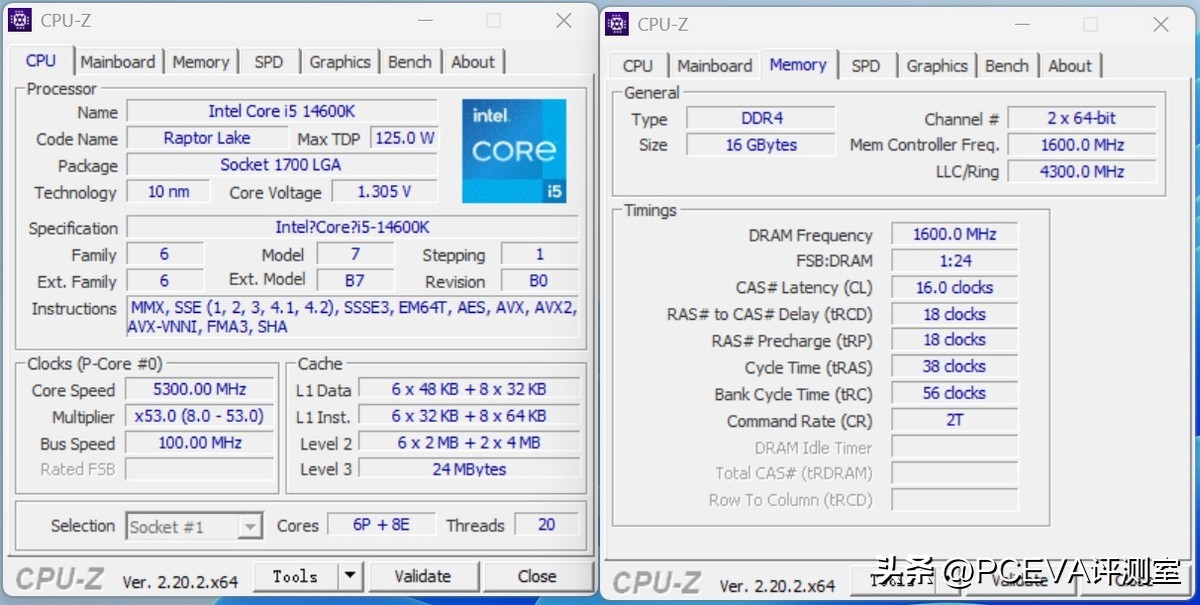Screen dimensions: 1200x605
Task: Click the empty Total CAS# (tRDRAM) field
Action: [x=954, y=473]
